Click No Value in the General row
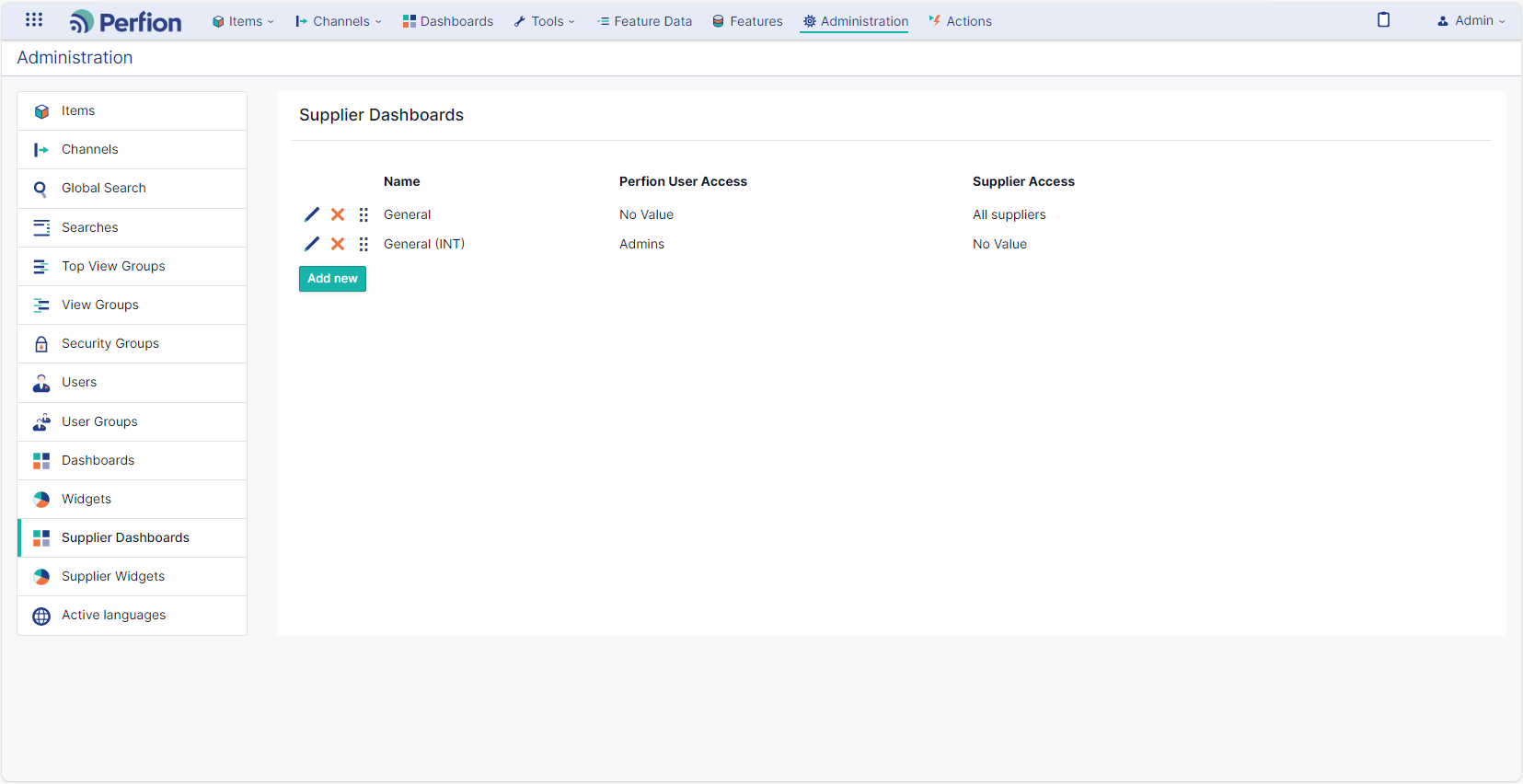The image size is (1523, 784). pos(646,214)
